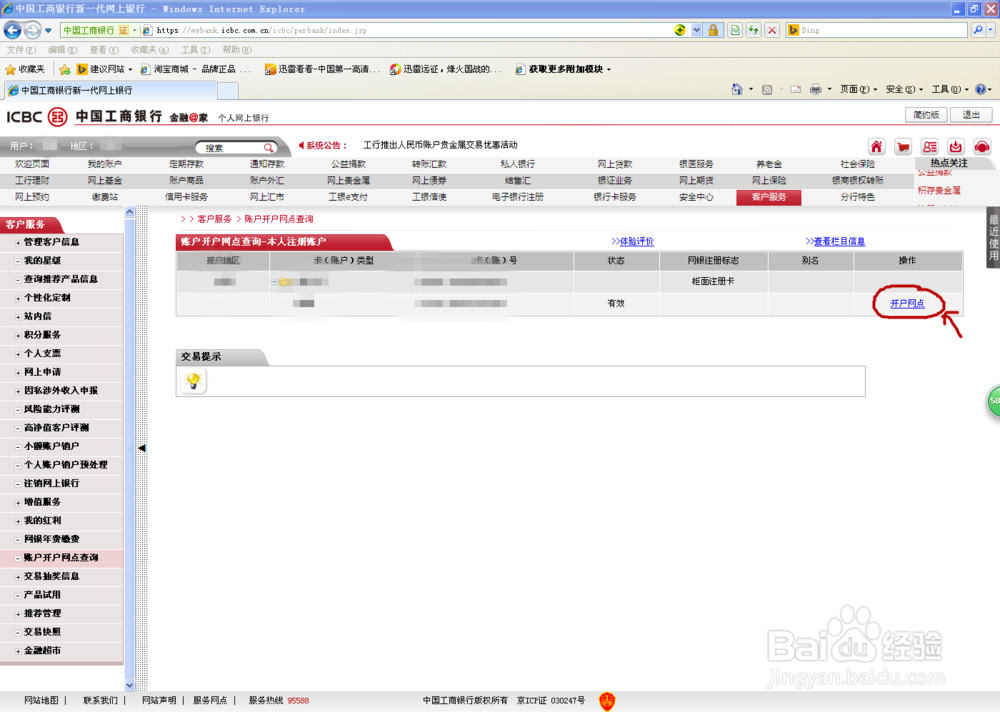Click the padlock security icon in the address bar
Screen dimensions: 1000x712
pos(713,30)
